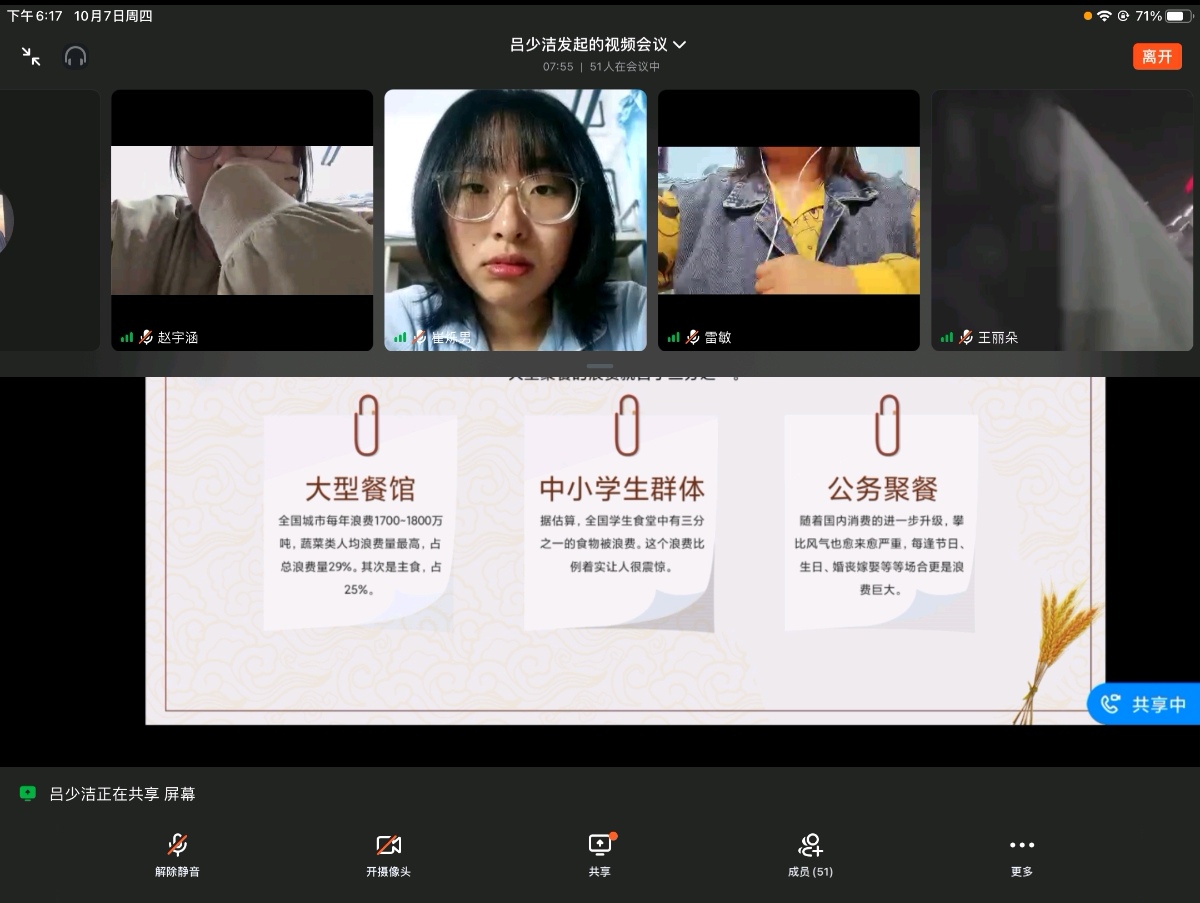Screen dimensions: 1200x903
Task: Start screen sharing with the 共享 button
Action: coord(599,855)
